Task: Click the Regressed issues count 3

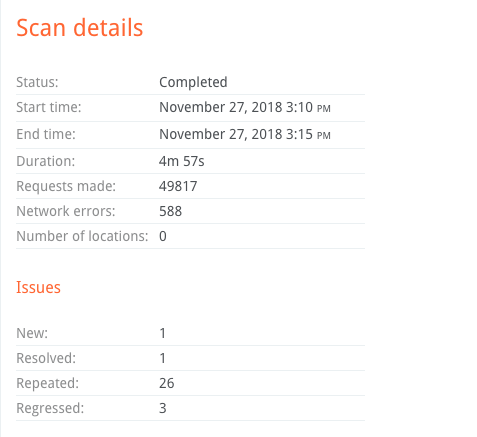Action: point(163,408)
